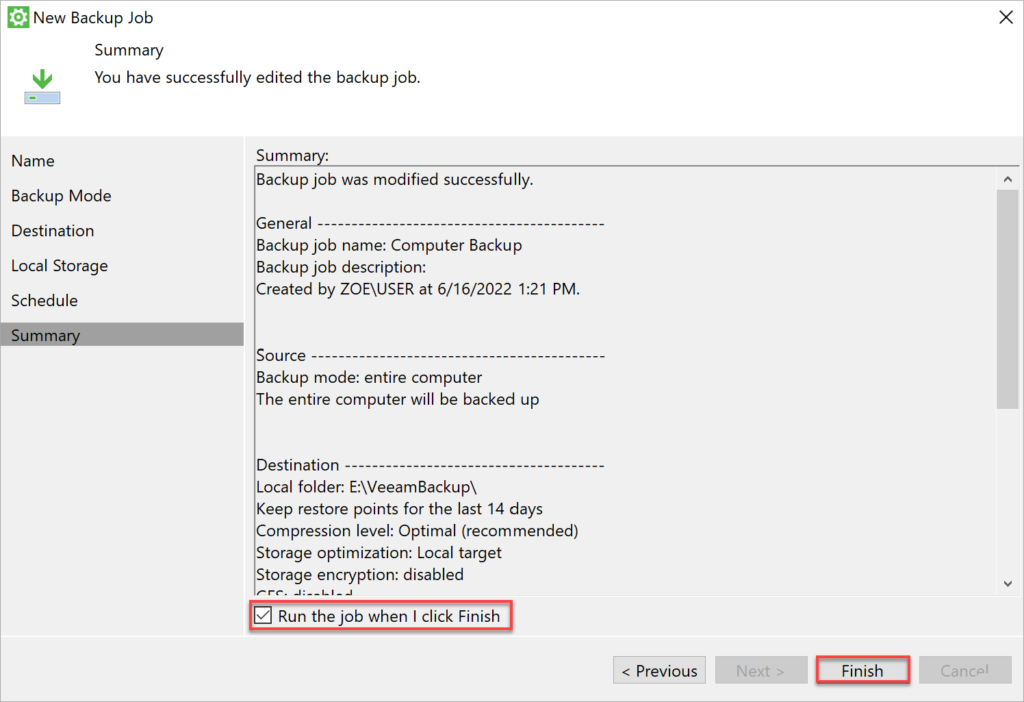This screenshot has width=1024, height=702.
Task: Click the Veeam gear icon in title bar
Action: pos(17,17)
